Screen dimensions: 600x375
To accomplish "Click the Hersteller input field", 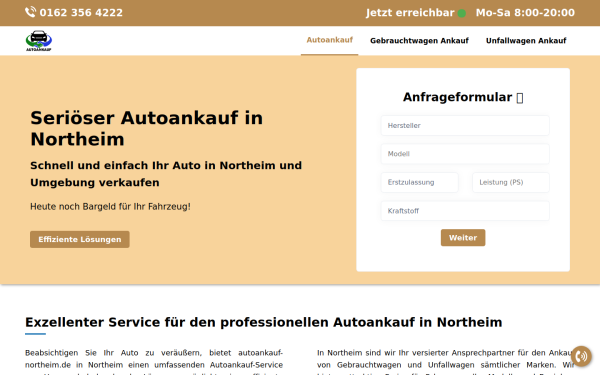I will click(465, 126).
